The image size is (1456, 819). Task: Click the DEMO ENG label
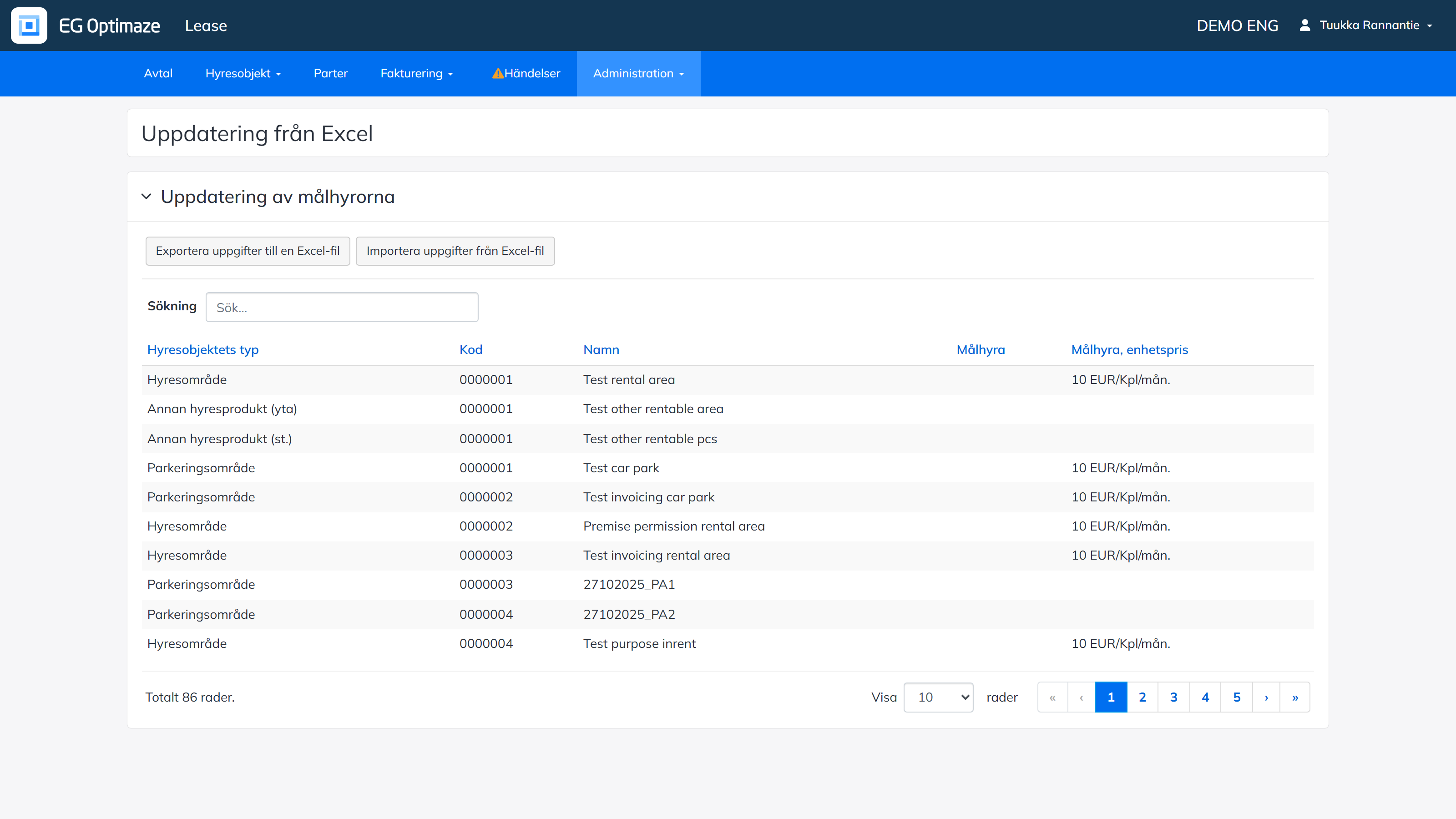[1237, 25]
